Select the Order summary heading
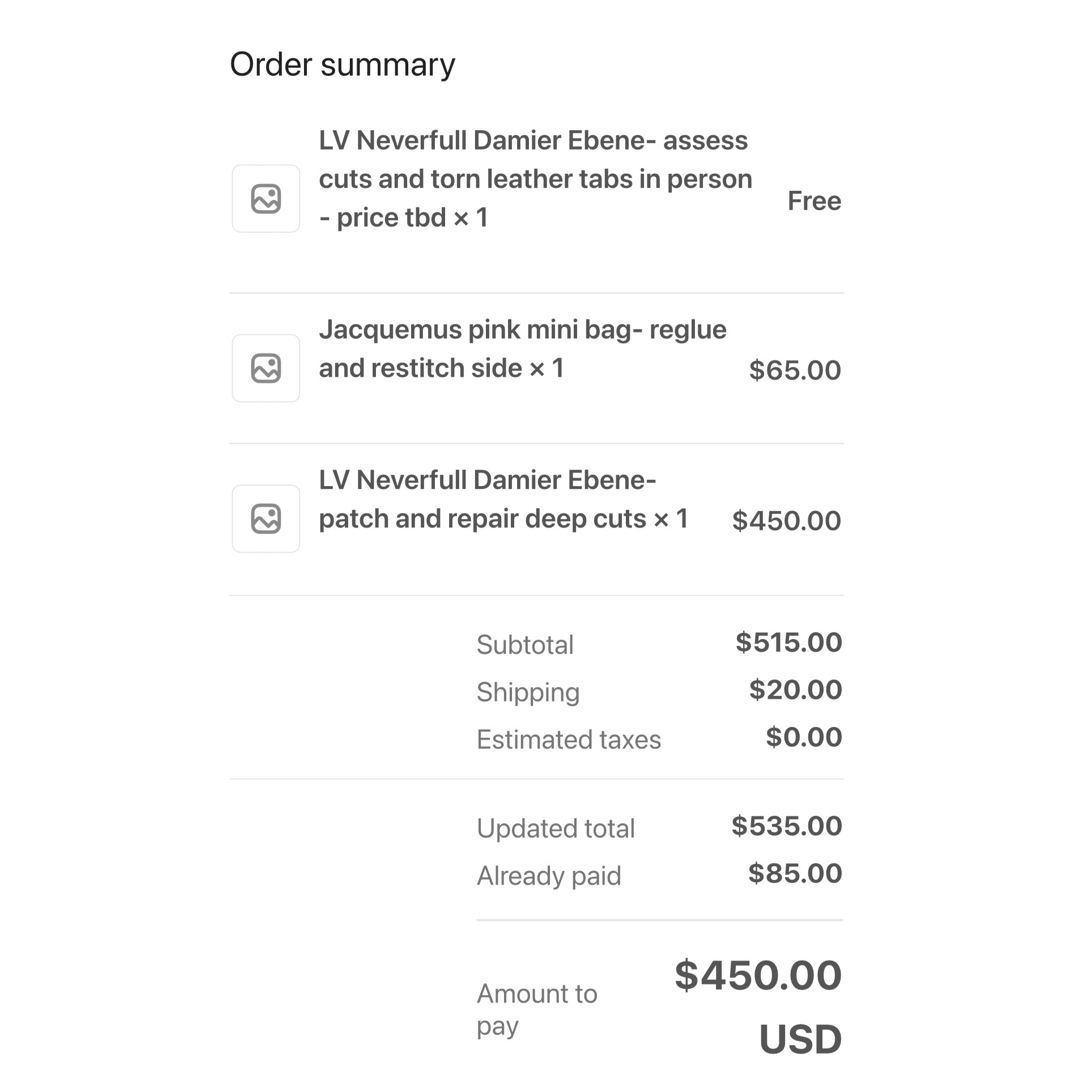Image resolution: width=1080 pixels, height=1080 pixels. pos(342,65)
